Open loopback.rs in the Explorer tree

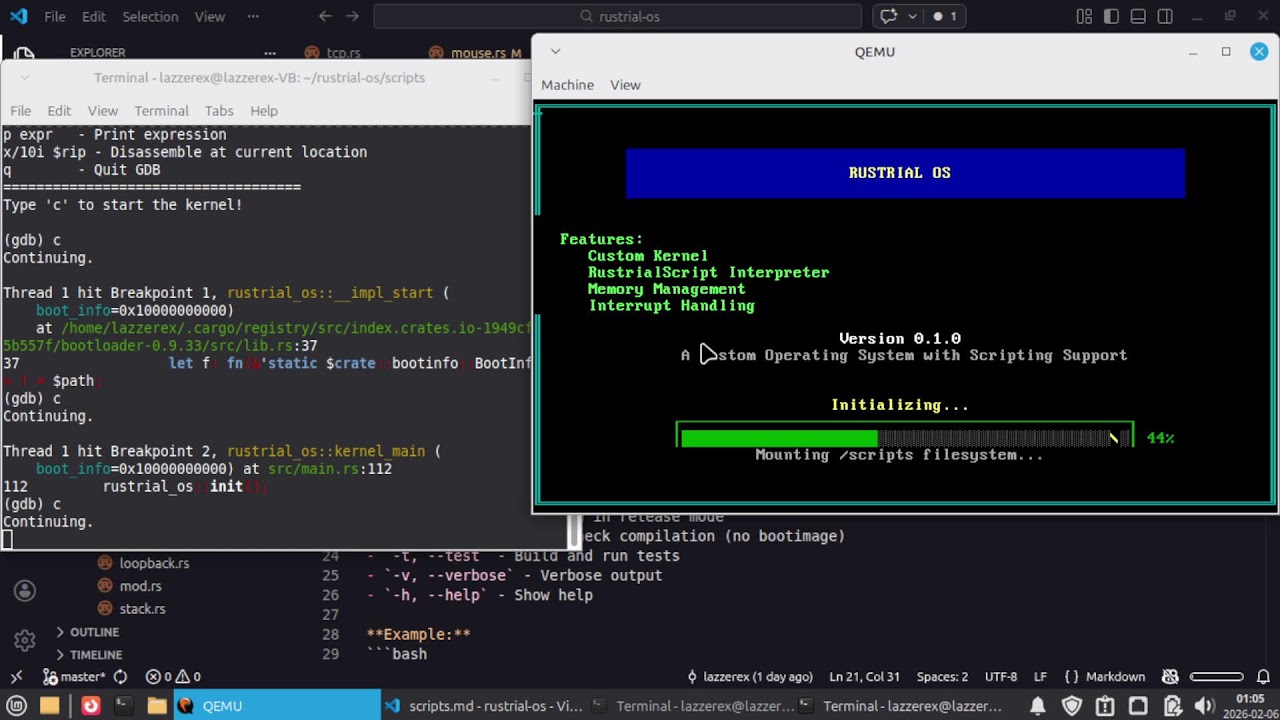pos(154,564)
